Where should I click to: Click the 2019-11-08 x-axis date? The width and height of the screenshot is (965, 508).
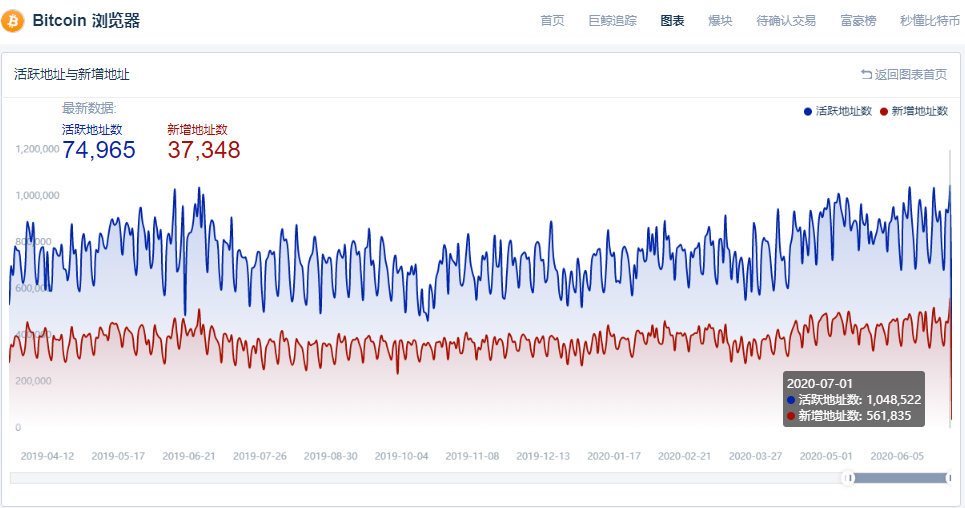472,456
